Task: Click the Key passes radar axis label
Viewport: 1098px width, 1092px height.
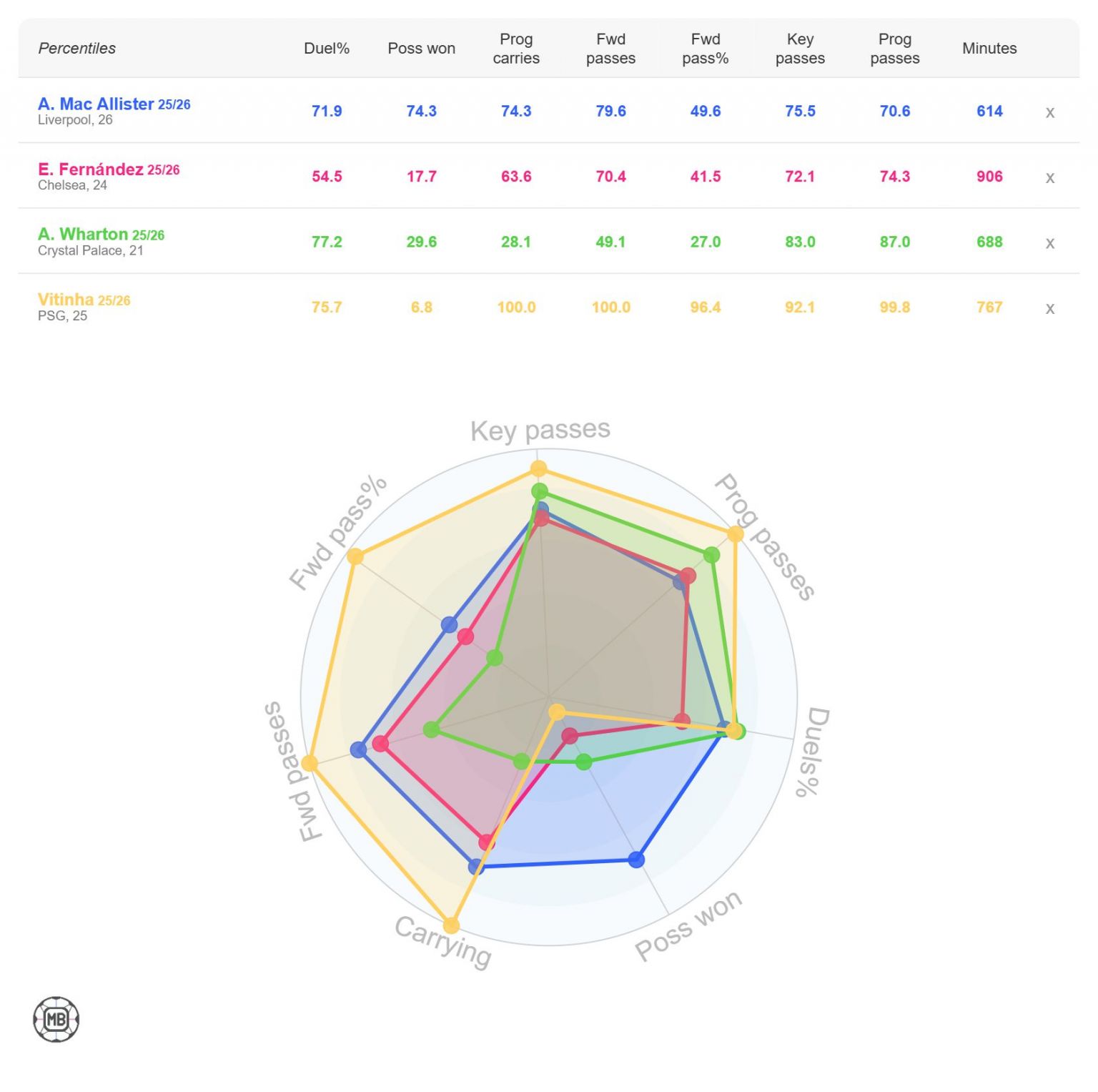Action: point(540,430)
